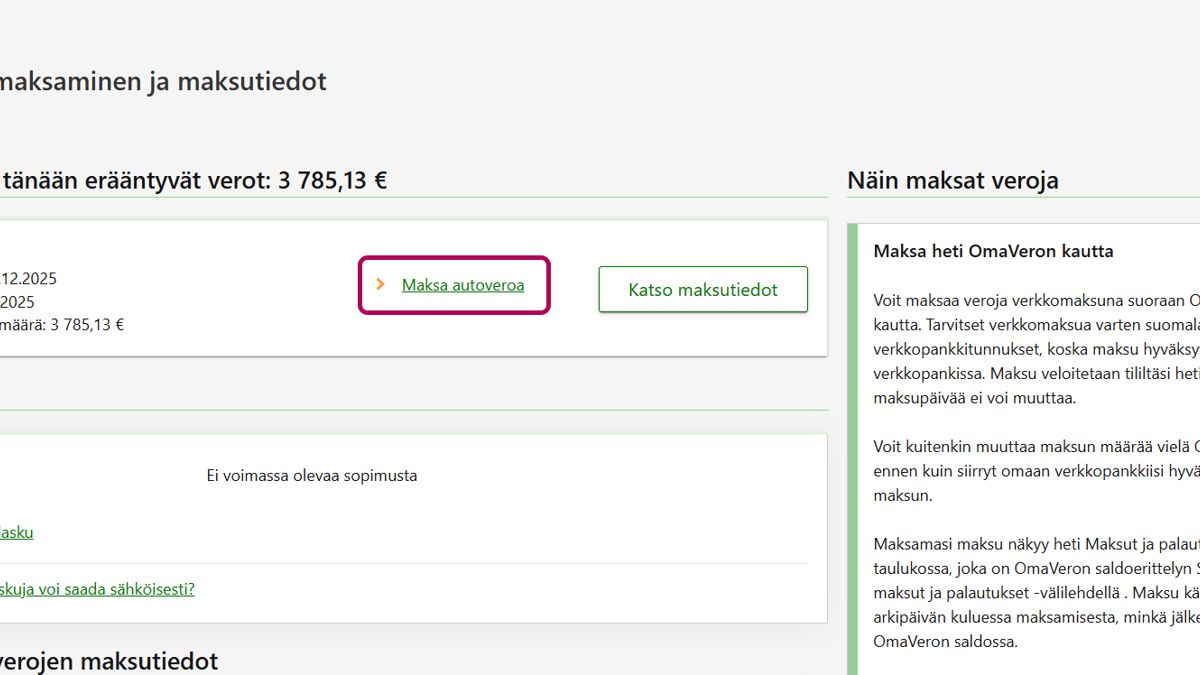Viewport: 1200px width, 675px height.
Task: Click the orange chevron beside Maksa autoveroa
Action: [380, 285]
